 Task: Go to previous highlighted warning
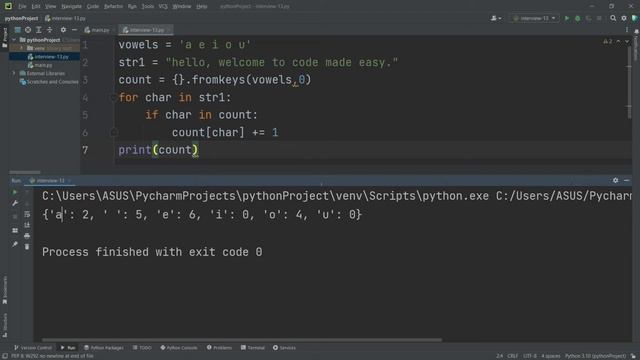click(x=618, y=41)
